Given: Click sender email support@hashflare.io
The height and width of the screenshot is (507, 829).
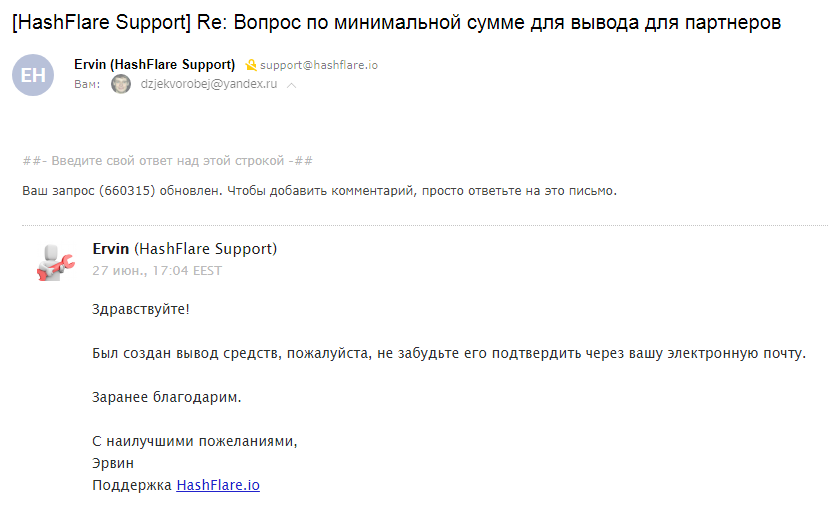Looking at the screenshot, I should pos(319,65).
